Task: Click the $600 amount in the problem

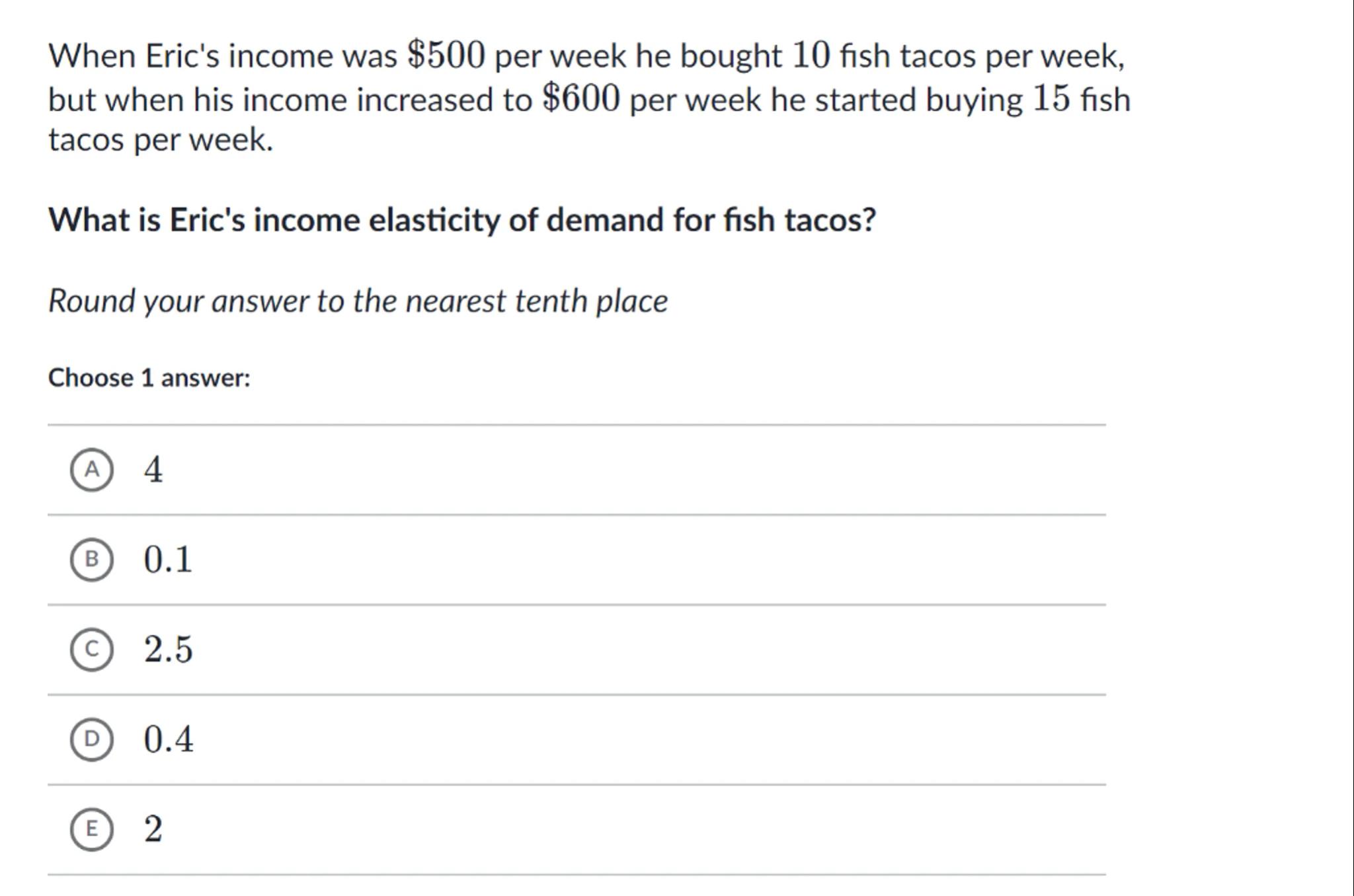Action: click(x=581, y=100)
